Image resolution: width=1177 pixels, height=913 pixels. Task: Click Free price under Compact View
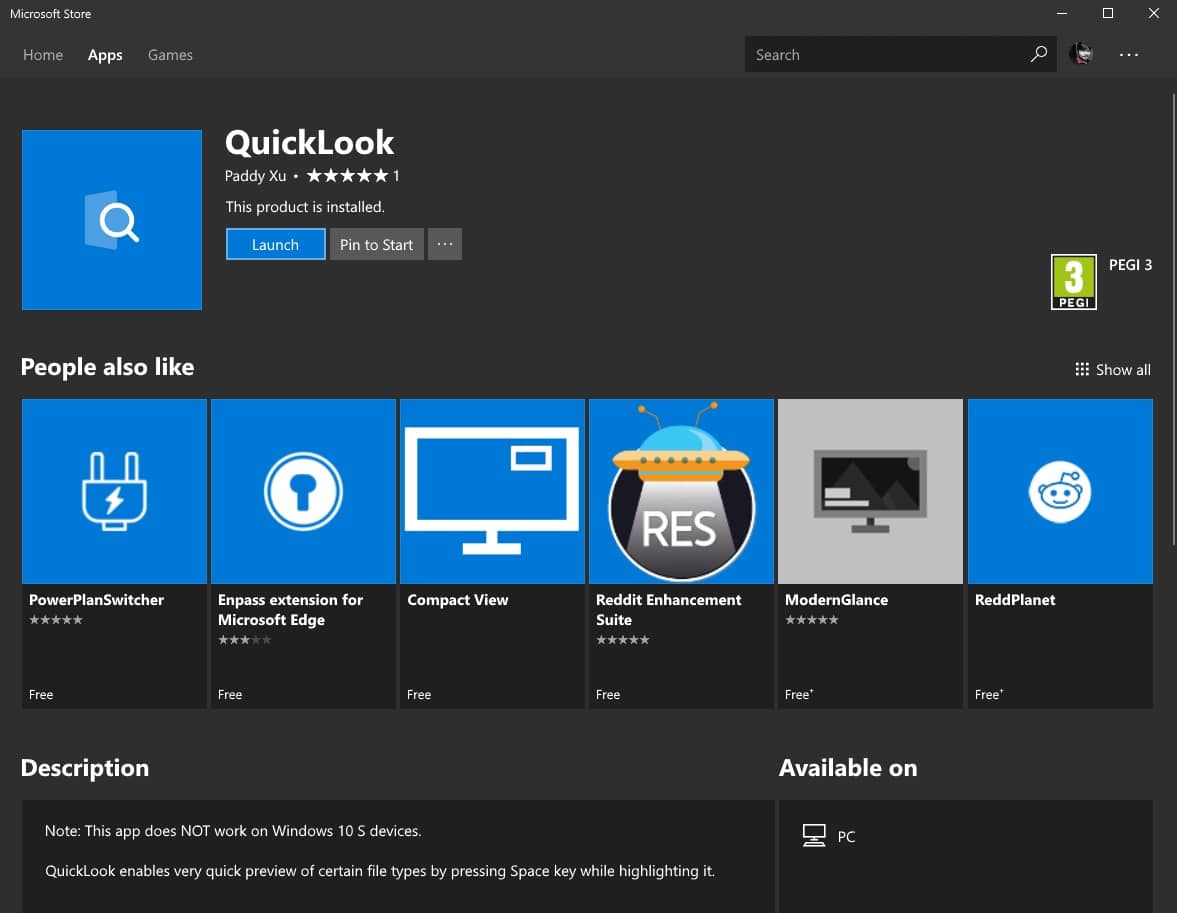pos(419,695)
